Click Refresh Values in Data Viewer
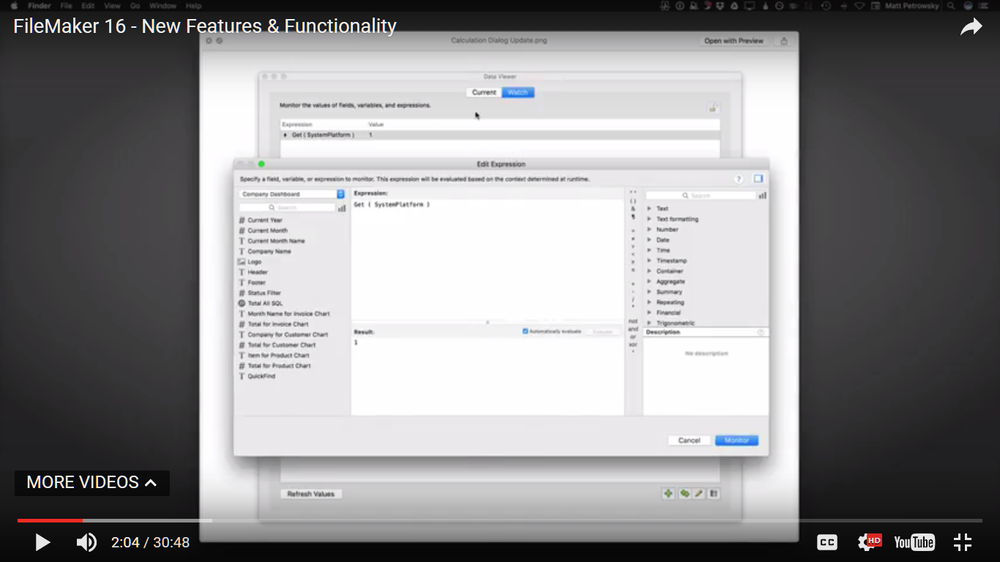Screen dimensions: 1000x562 [311, 494]
